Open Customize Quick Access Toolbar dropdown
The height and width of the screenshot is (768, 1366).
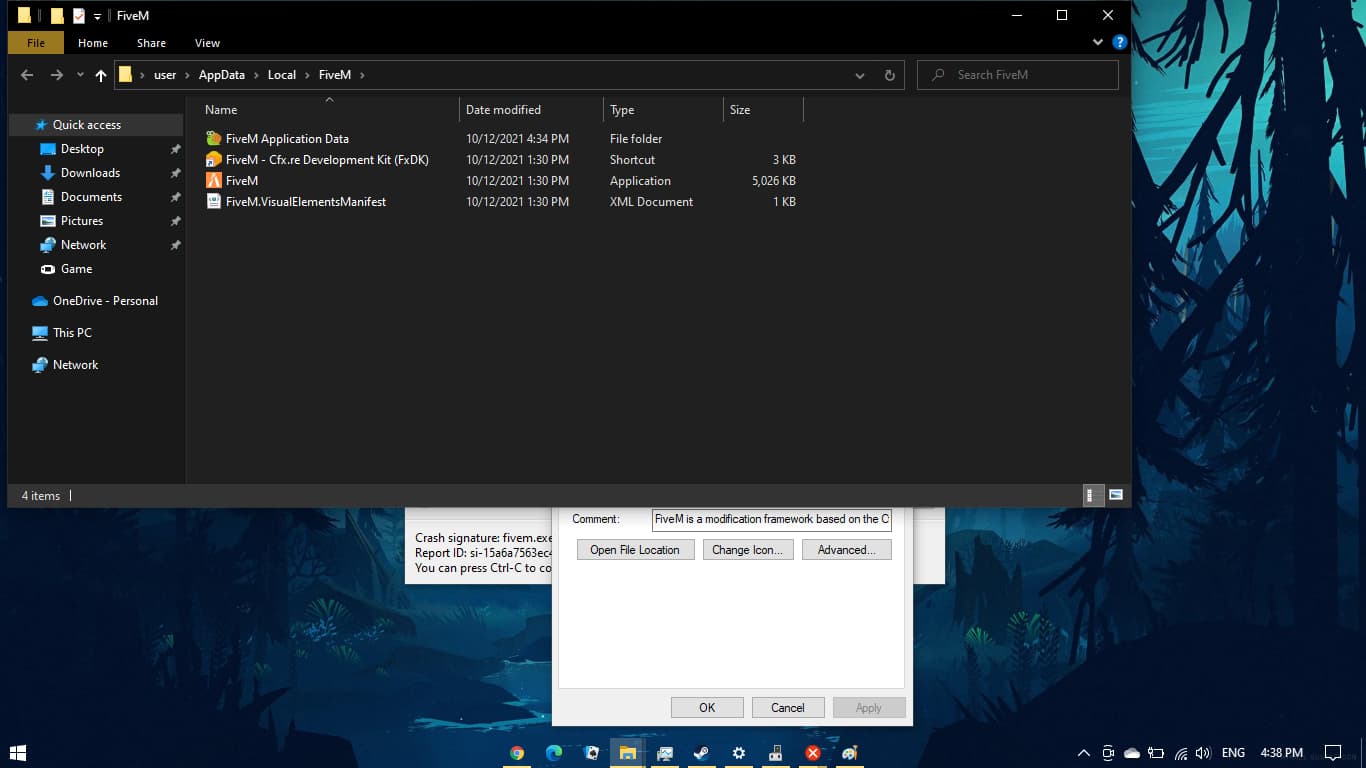click(97, 17)
